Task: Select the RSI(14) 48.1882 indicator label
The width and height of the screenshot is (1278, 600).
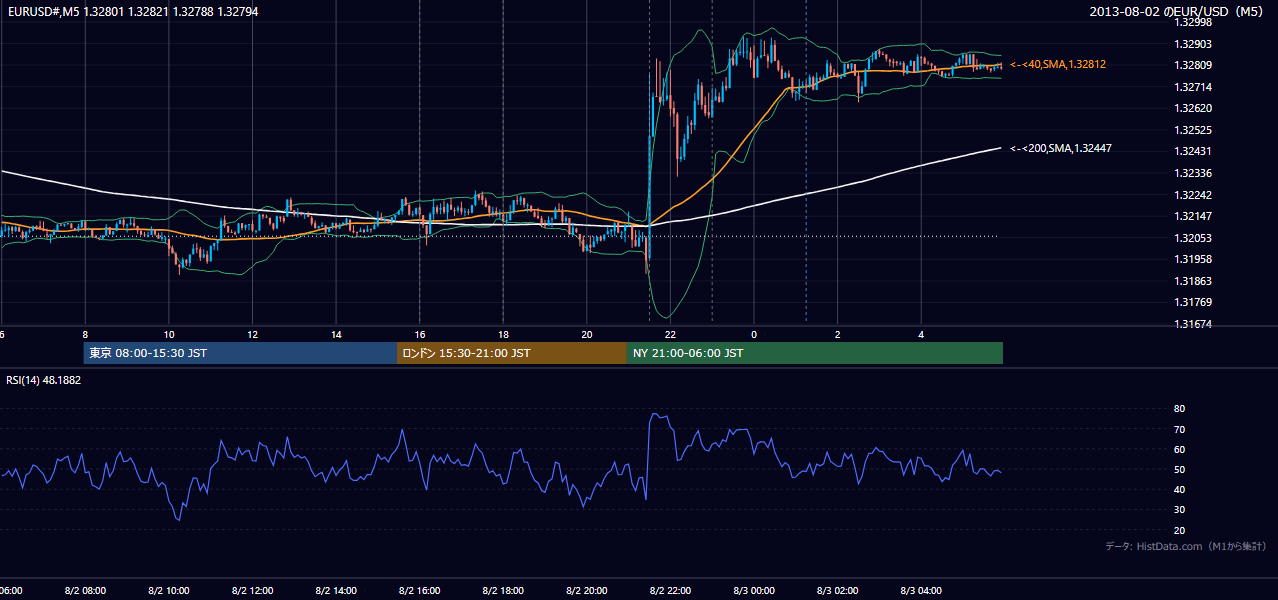Action: point(44,380)
